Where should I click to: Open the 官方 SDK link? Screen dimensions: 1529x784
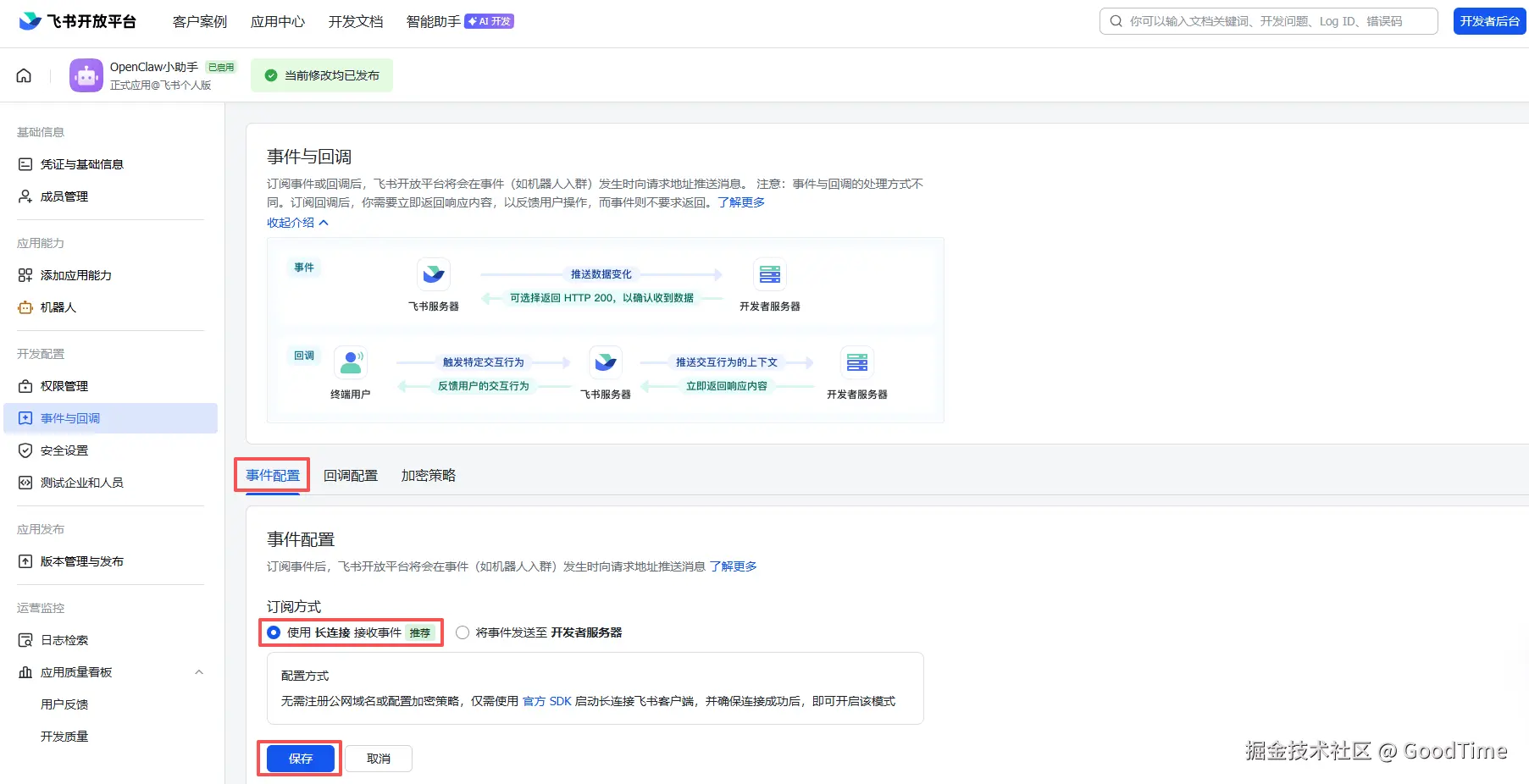click(547, 701)
